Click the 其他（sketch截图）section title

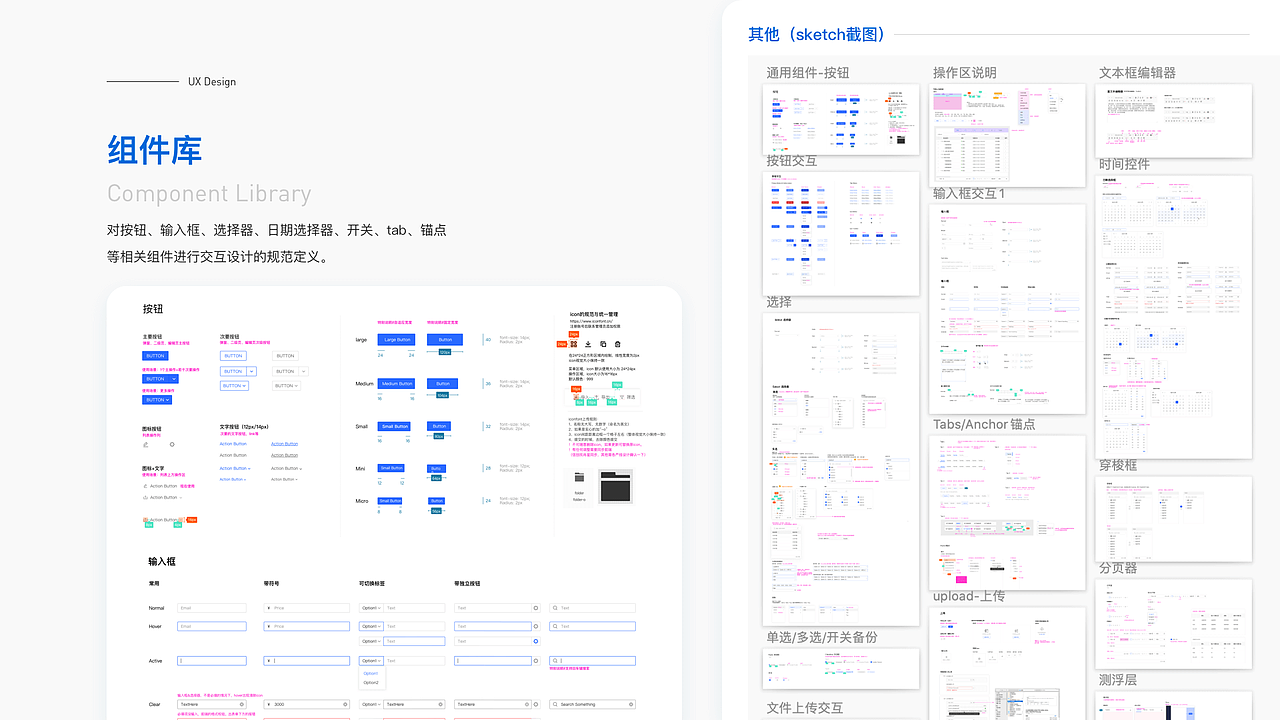point(818,34)
